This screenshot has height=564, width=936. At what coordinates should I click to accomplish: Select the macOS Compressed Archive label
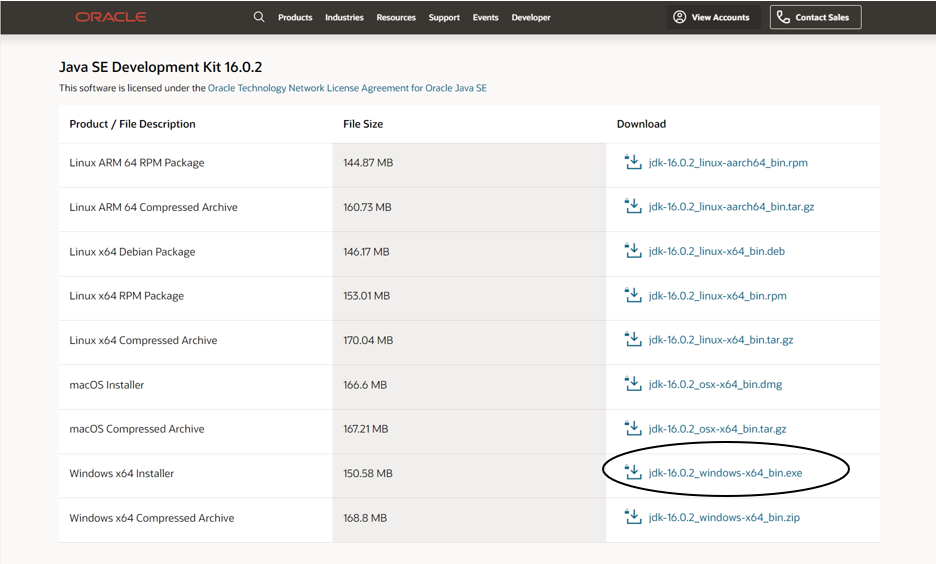[137, 429]
